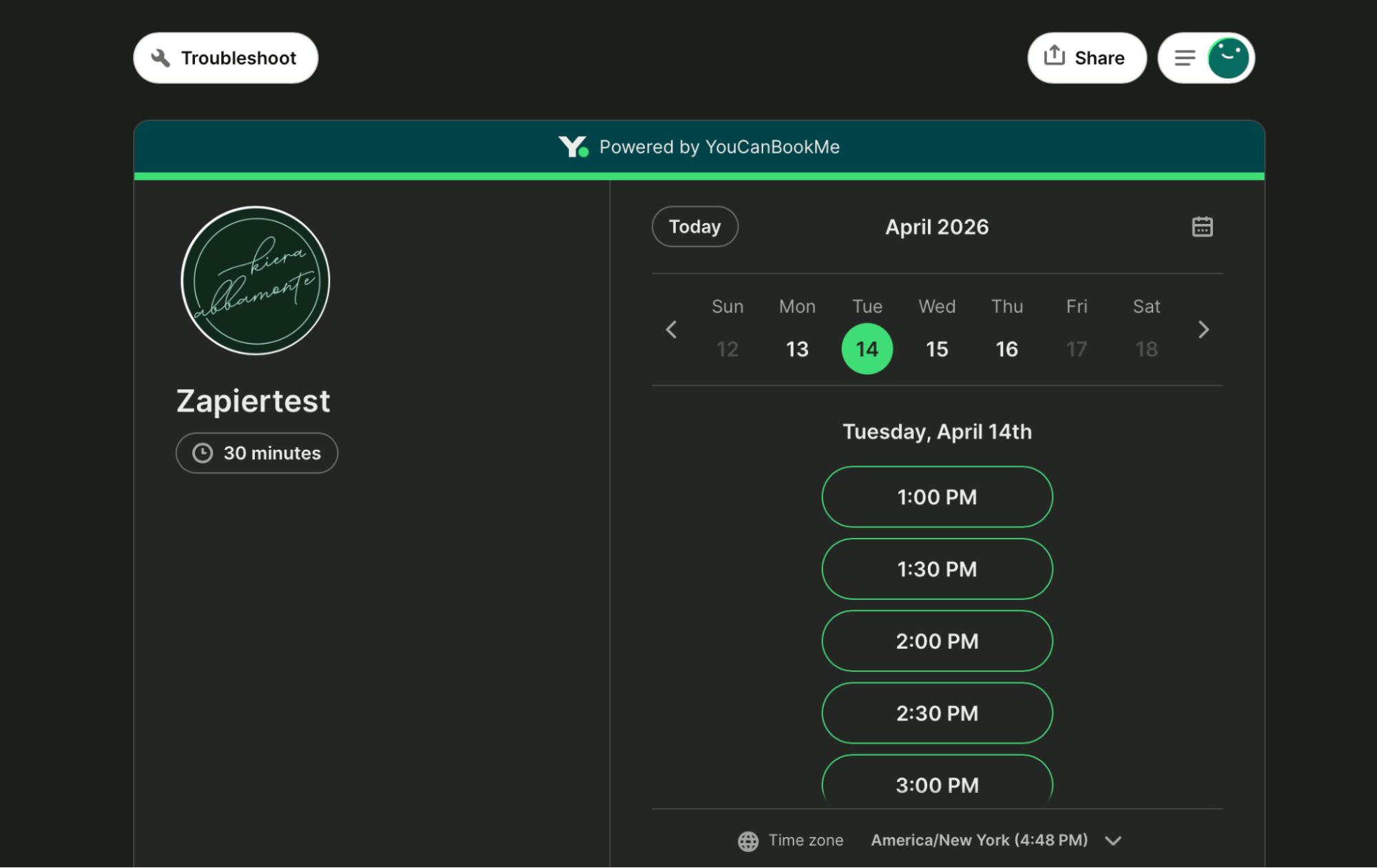Click the YouCanBookMe logo
The width and height of the screenshot is (1377, 868).
pyautogui.click(x=573, y=146)
